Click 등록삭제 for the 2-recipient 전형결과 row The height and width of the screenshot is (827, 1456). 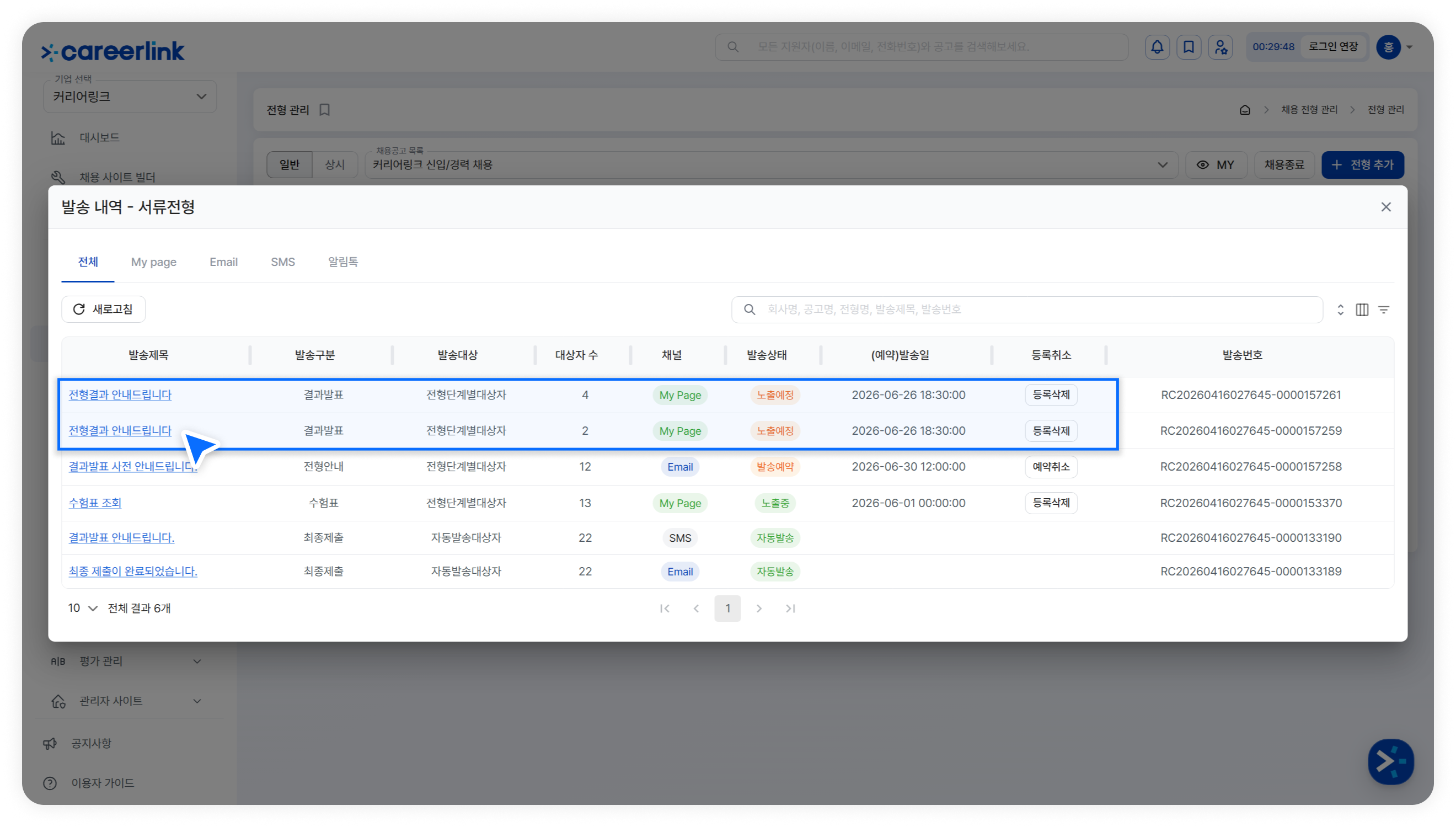(1051, 430)
